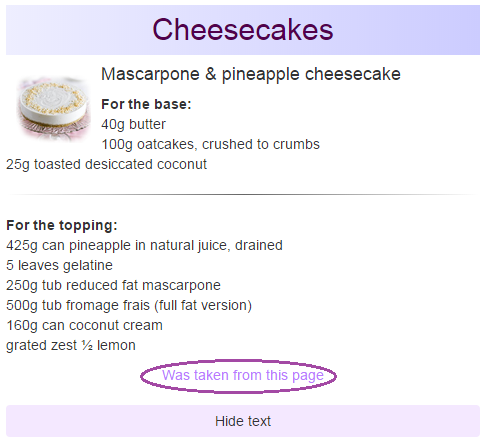Click the '100g oatcakes, crushed to crumbs' line
486x448 pixels.
(x=210, y=144)
